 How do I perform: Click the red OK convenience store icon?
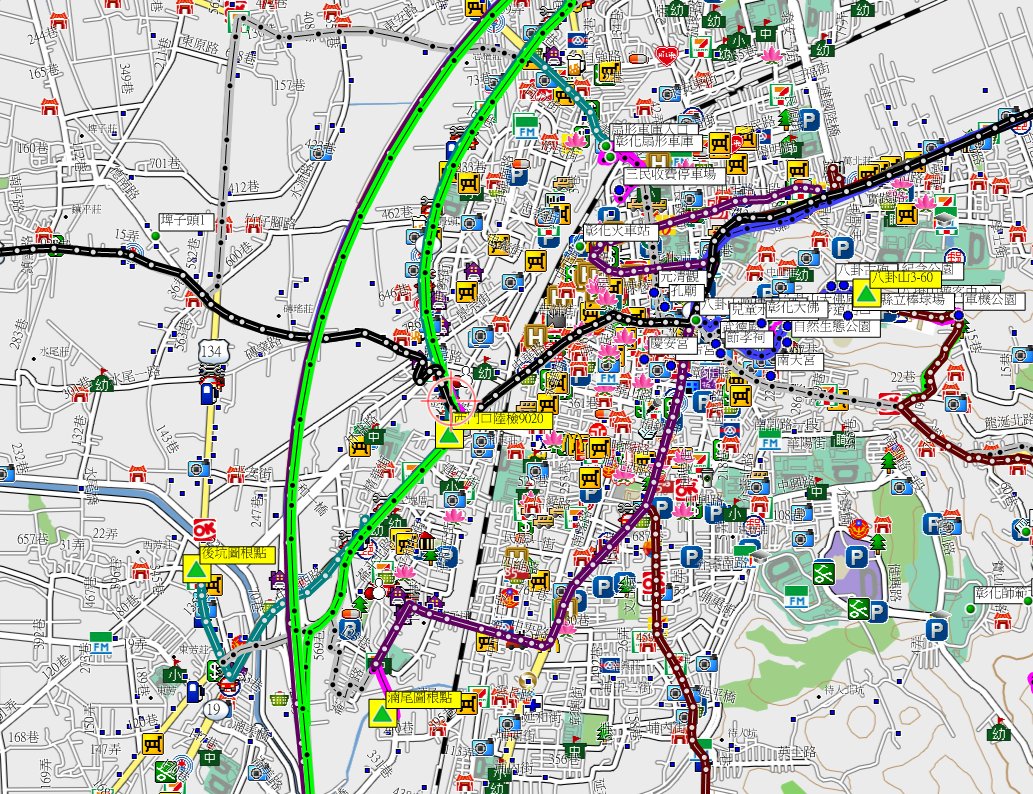pyautogui.click(x=206, y=529)
